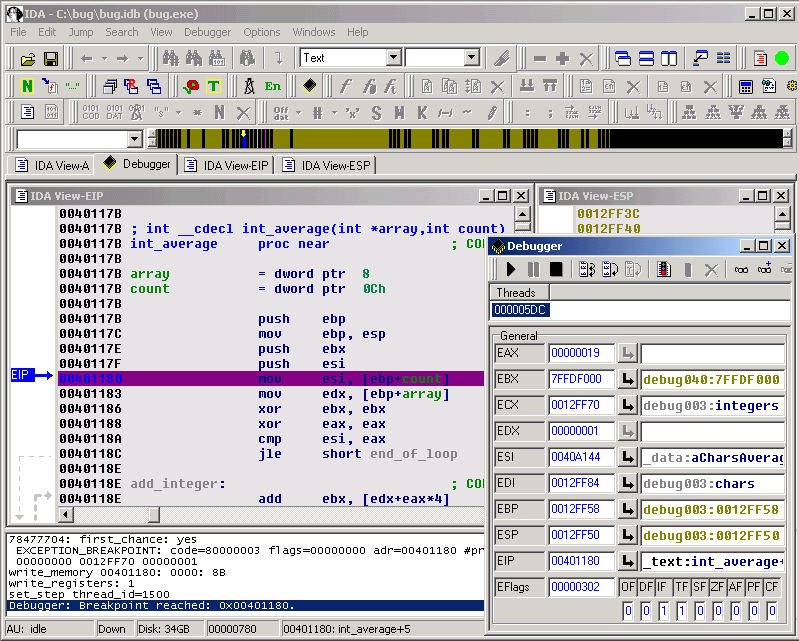
Task: Click the calculator icon in toolbar
Action: 746,86
